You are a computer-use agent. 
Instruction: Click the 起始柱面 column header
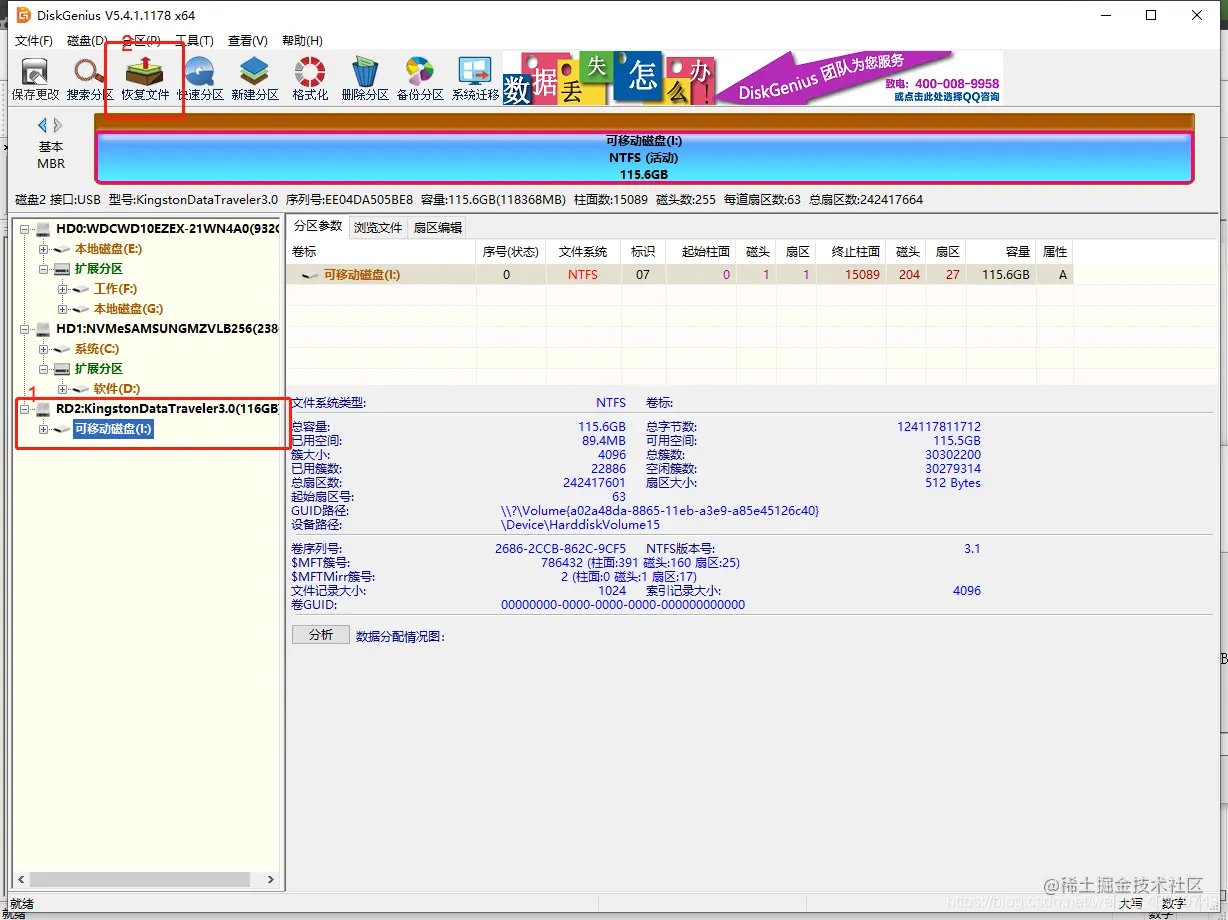701,251
